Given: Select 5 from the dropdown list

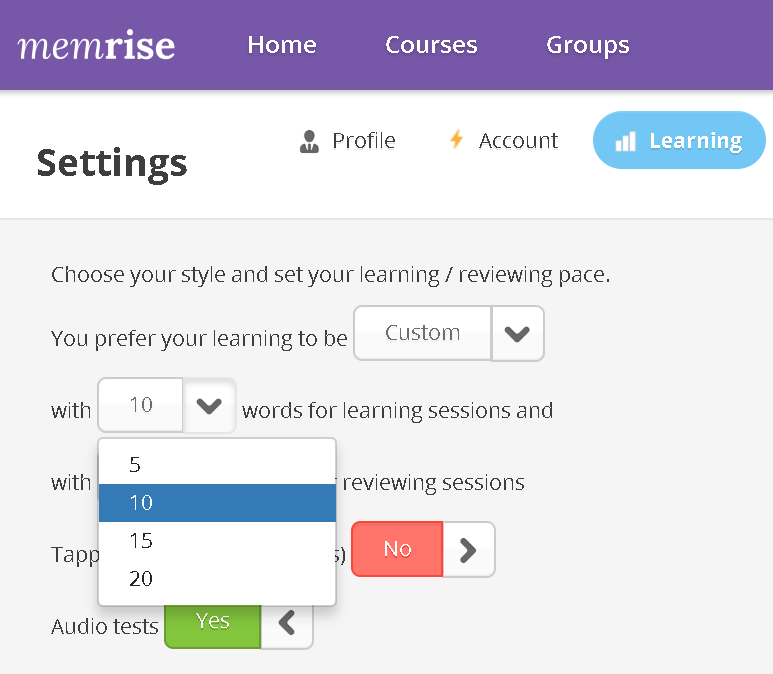Looking at the screenshot, I should (217, 464).
